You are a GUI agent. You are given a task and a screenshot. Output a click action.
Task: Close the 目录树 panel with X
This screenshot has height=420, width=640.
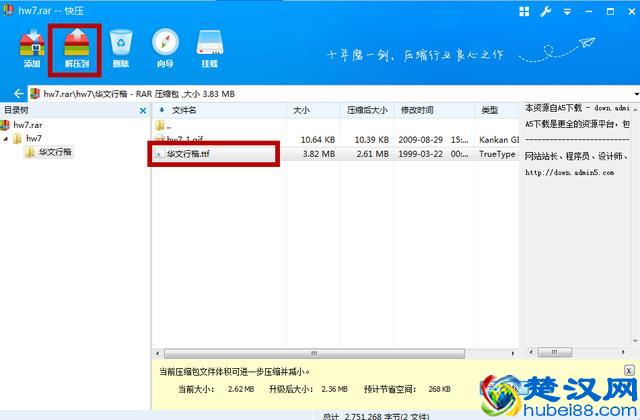point(143,111)
